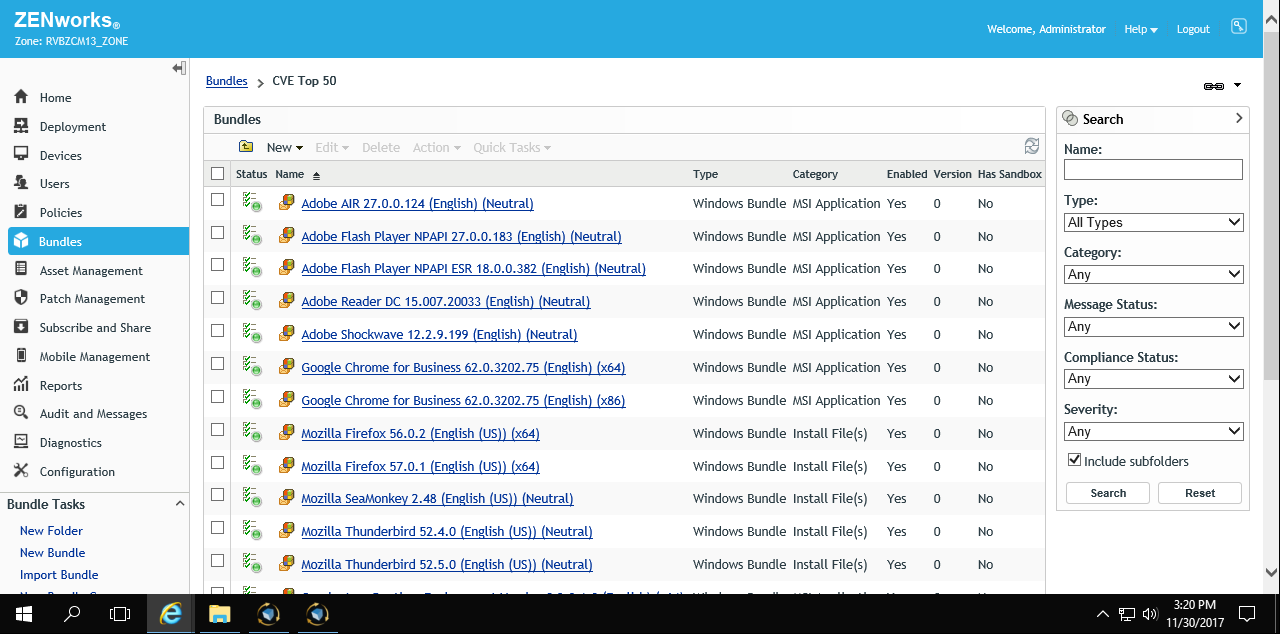Click the New Folder task link

coord(51,530)
